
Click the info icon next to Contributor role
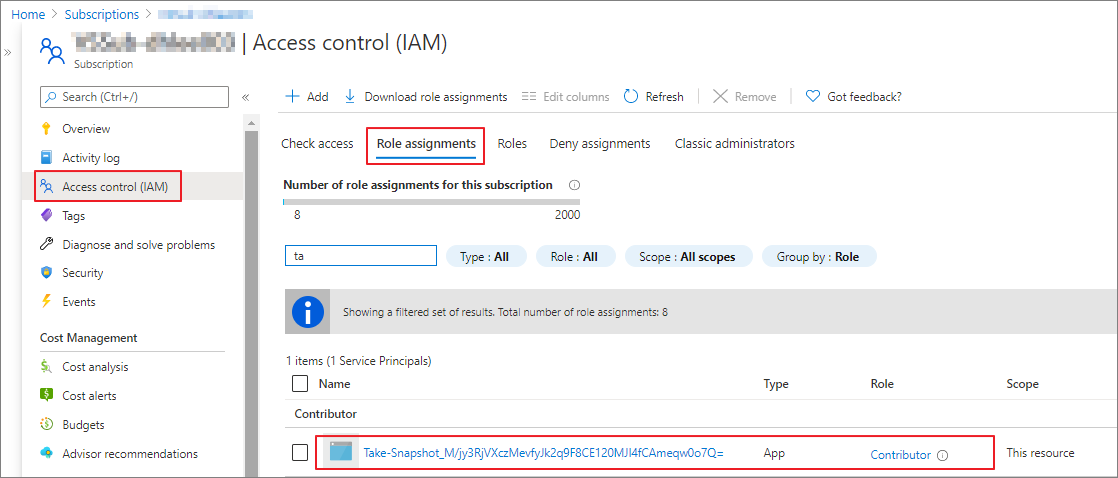click(943, 455)
